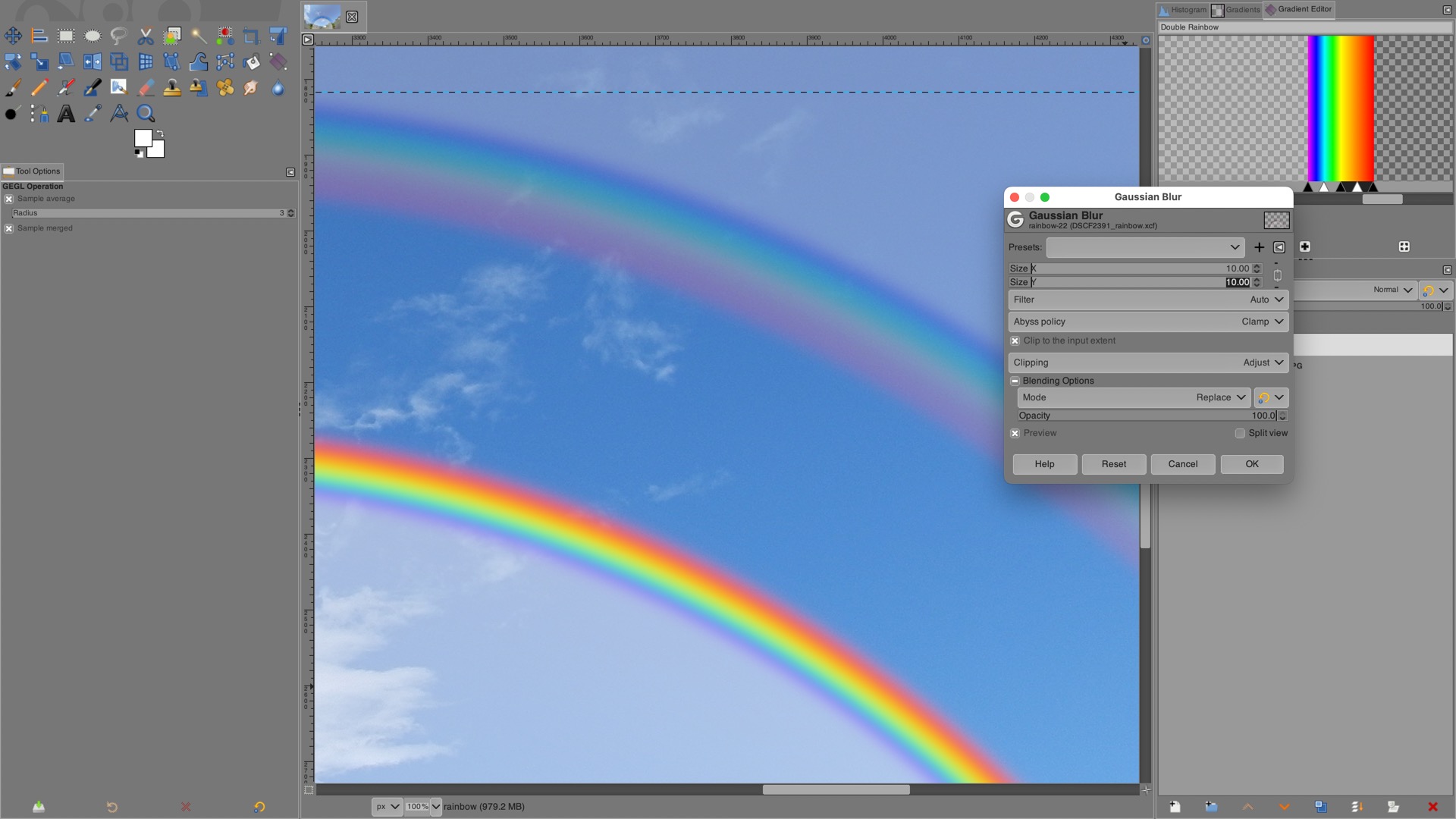This screenshot has width=1456, height=819.
Task: Select the Gradient Editor tab
Action: click(x=1298, y=10)
